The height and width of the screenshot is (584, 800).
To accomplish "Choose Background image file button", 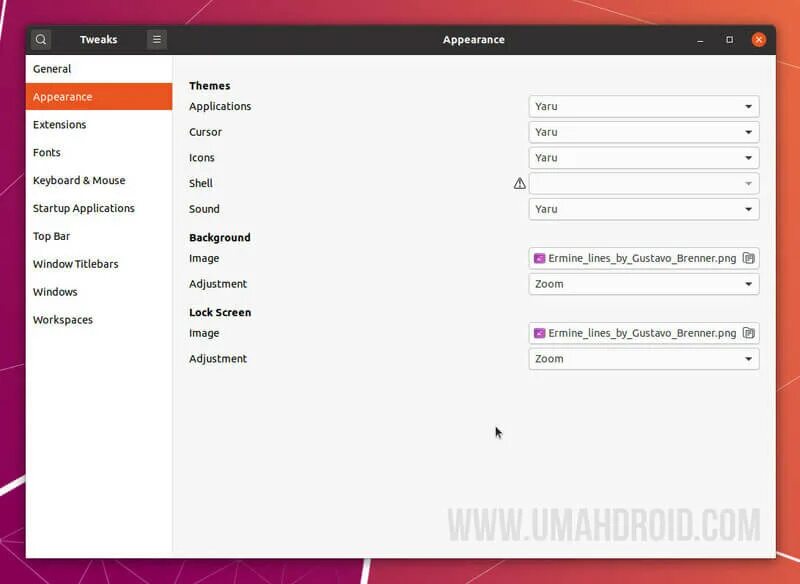I will tap(644, 258).
